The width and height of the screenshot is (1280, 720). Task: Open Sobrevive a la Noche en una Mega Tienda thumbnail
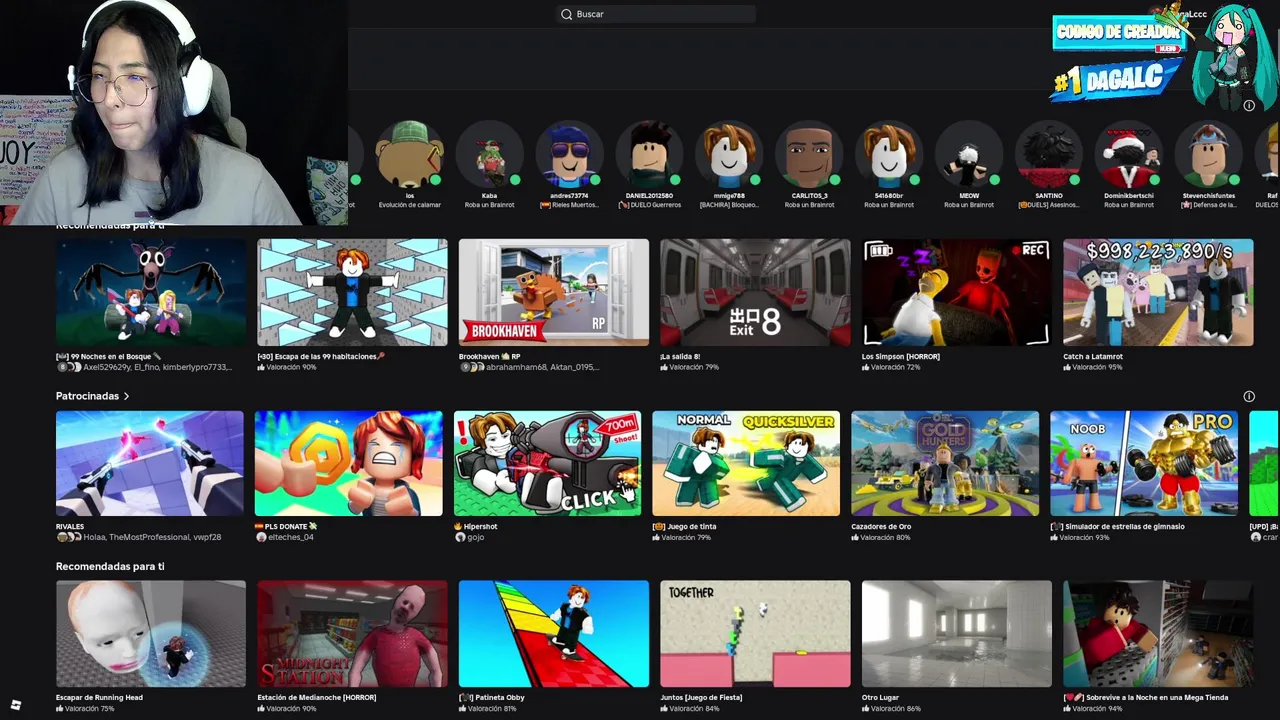coord(1158,634)
